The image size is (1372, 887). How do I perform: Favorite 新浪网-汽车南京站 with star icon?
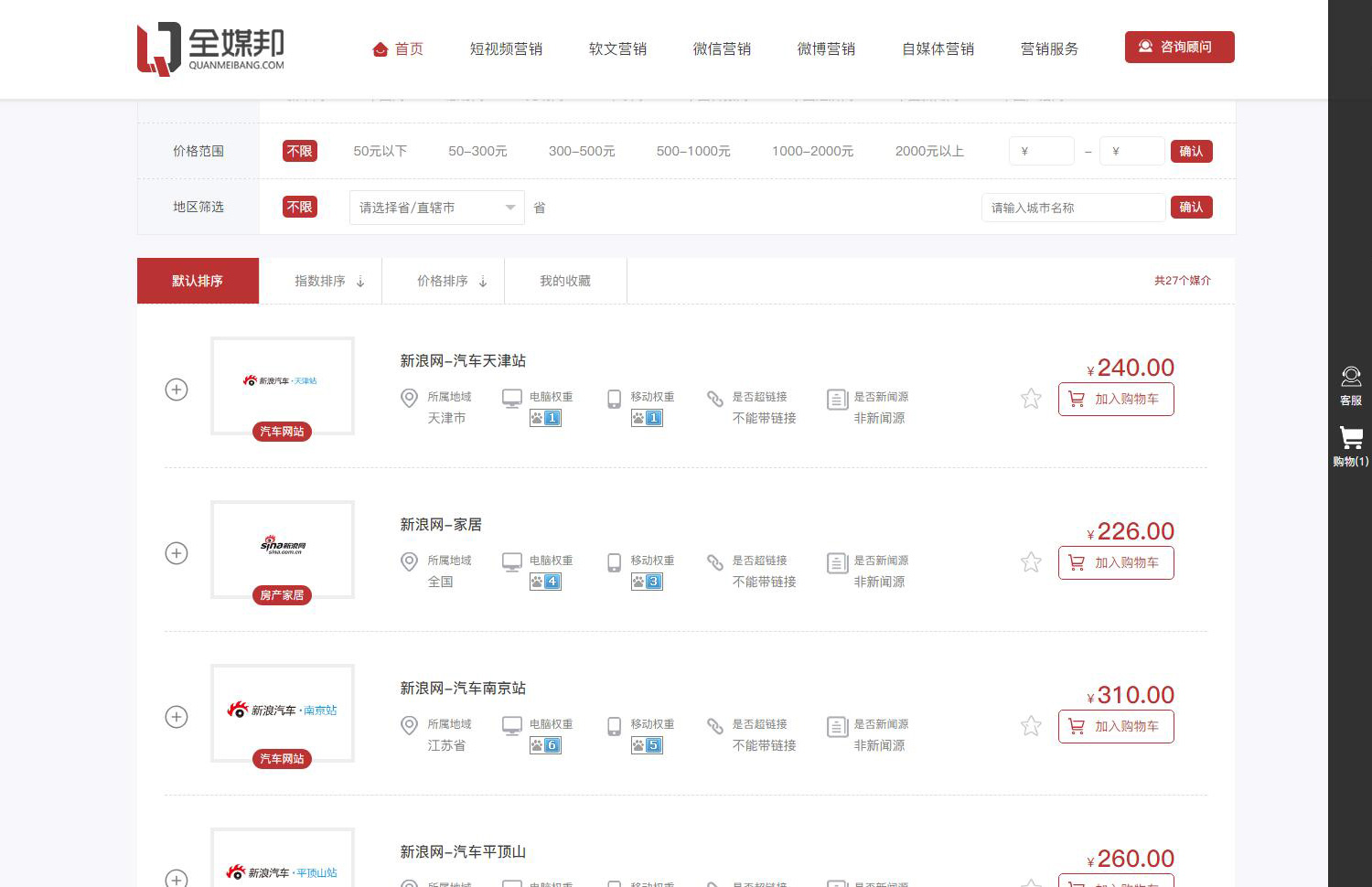click(1031, 726)
